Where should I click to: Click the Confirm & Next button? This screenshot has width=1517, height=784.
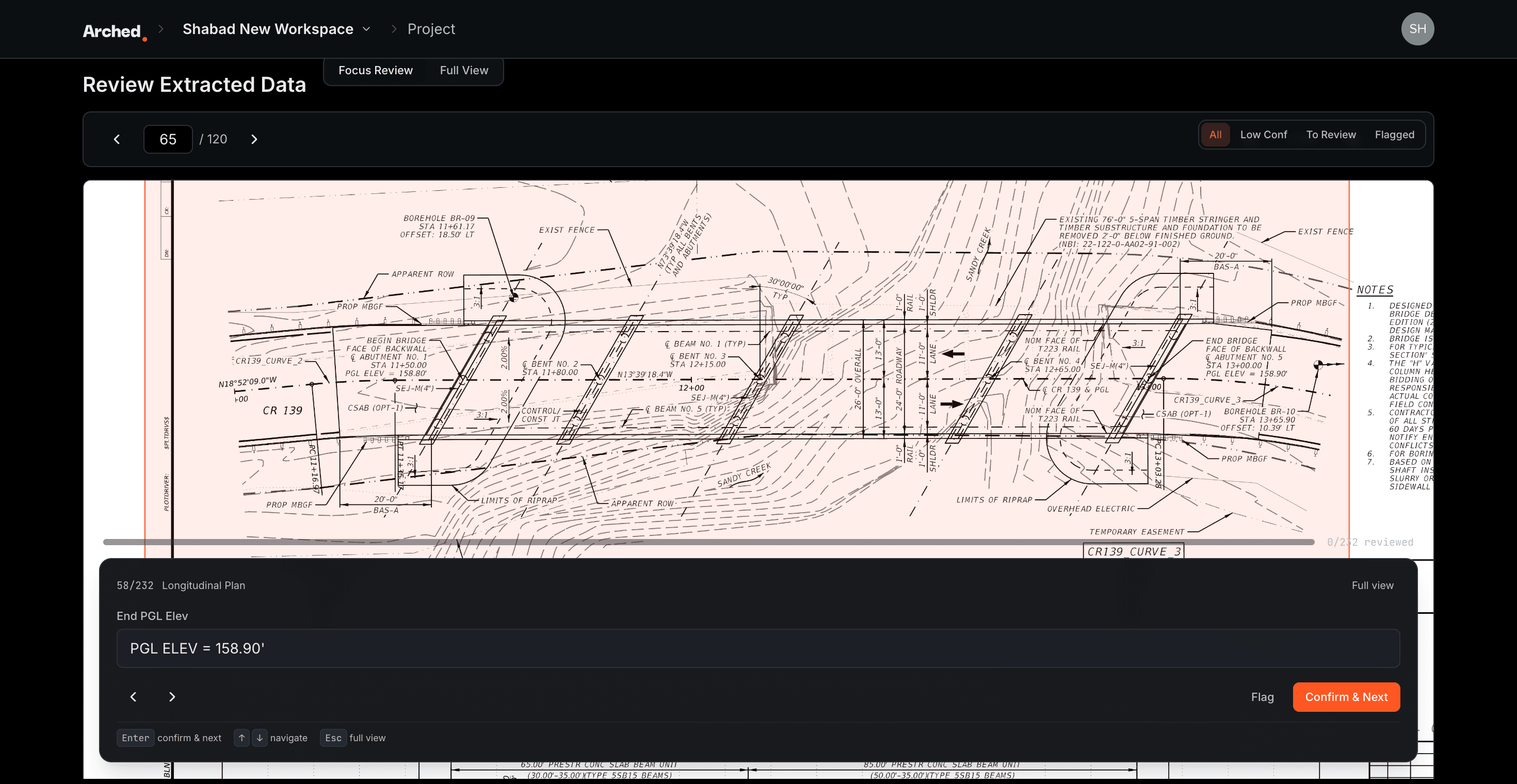click(1346, 697)
